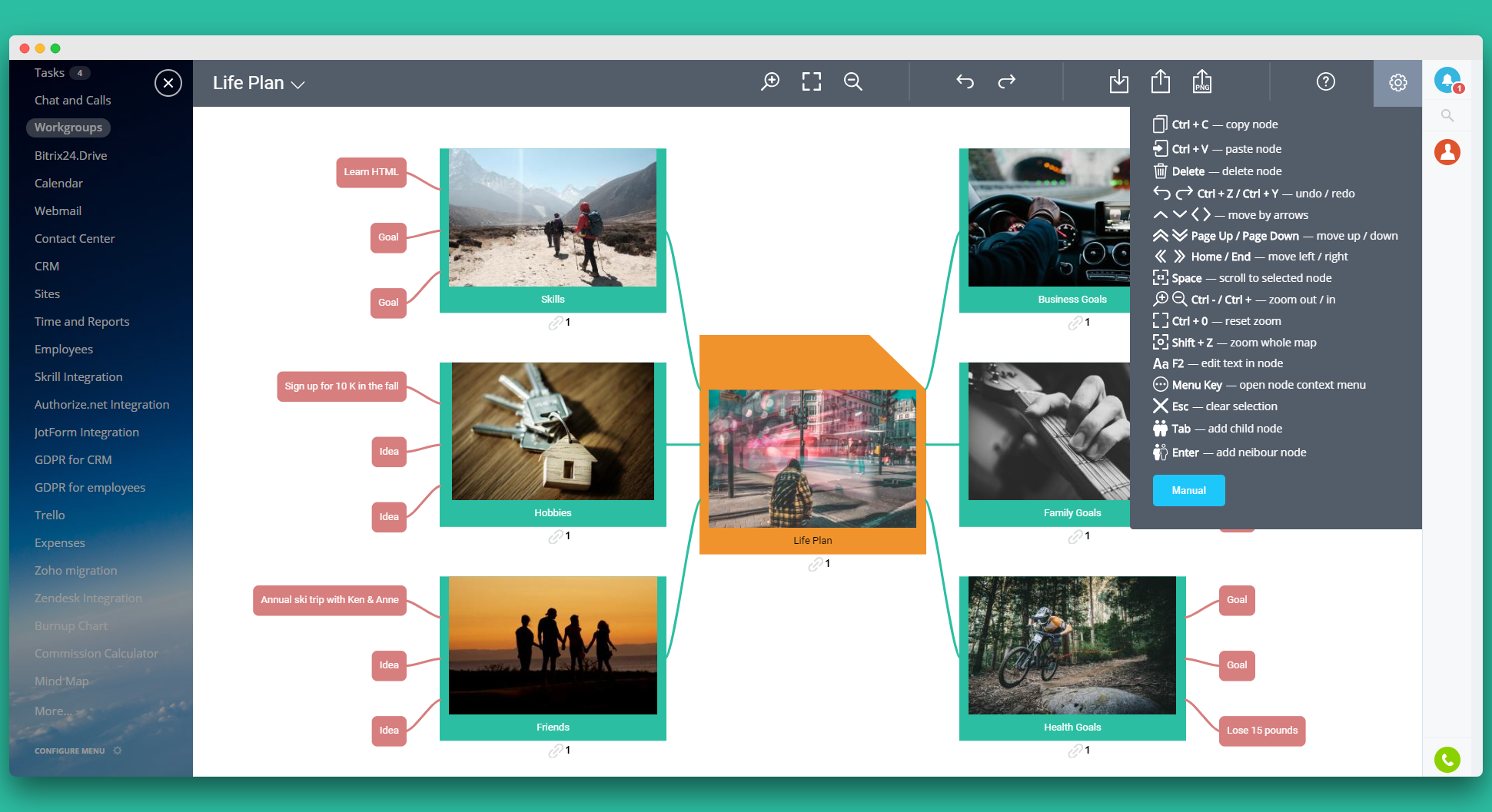Open the notifications bell icon
The image size is (1492, 812).
pyautogui.click(x=1447, y=80)
